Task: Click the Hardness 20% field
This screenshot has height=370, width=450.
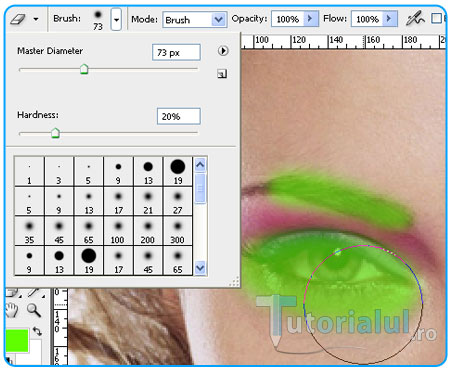Action: click(179, 116)
